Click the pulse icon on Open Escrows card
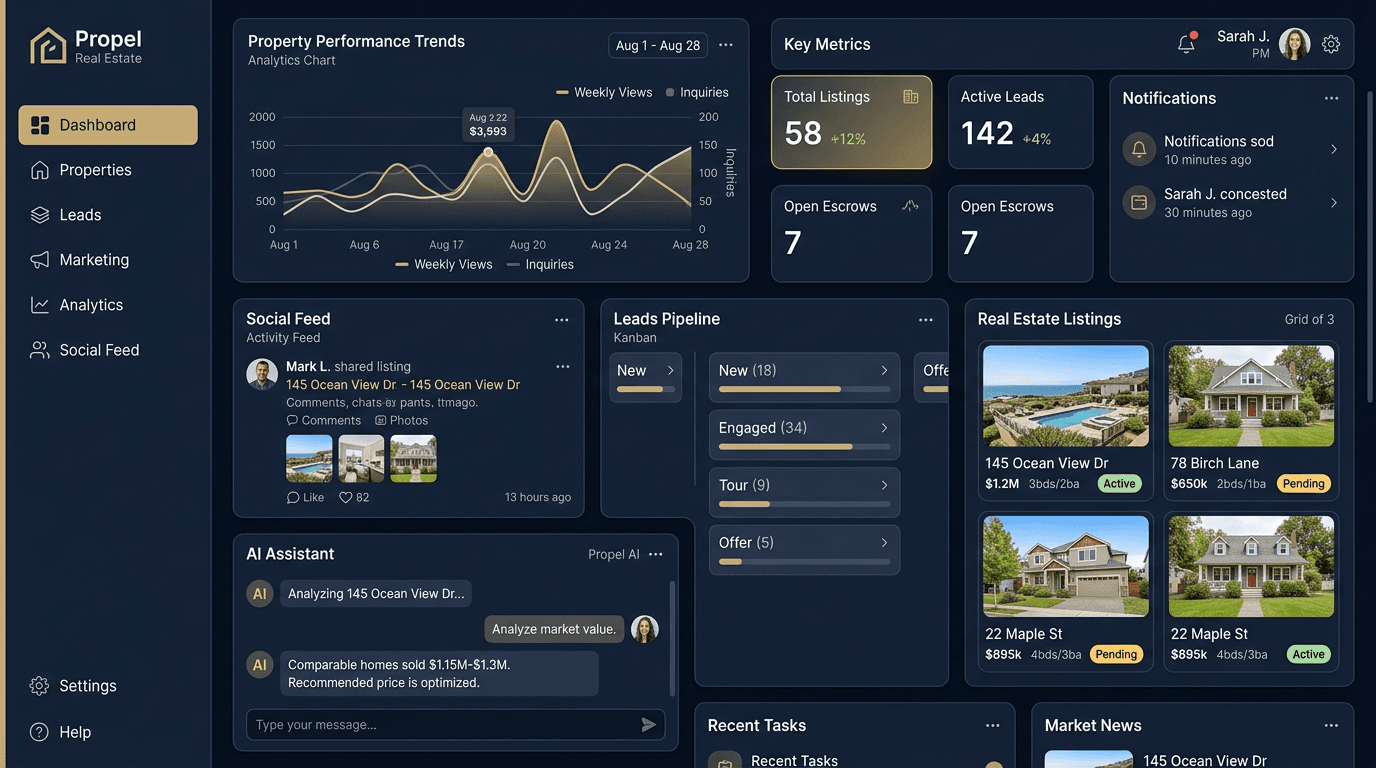This screenshot has width=1376, height=768. pos(910,206)
